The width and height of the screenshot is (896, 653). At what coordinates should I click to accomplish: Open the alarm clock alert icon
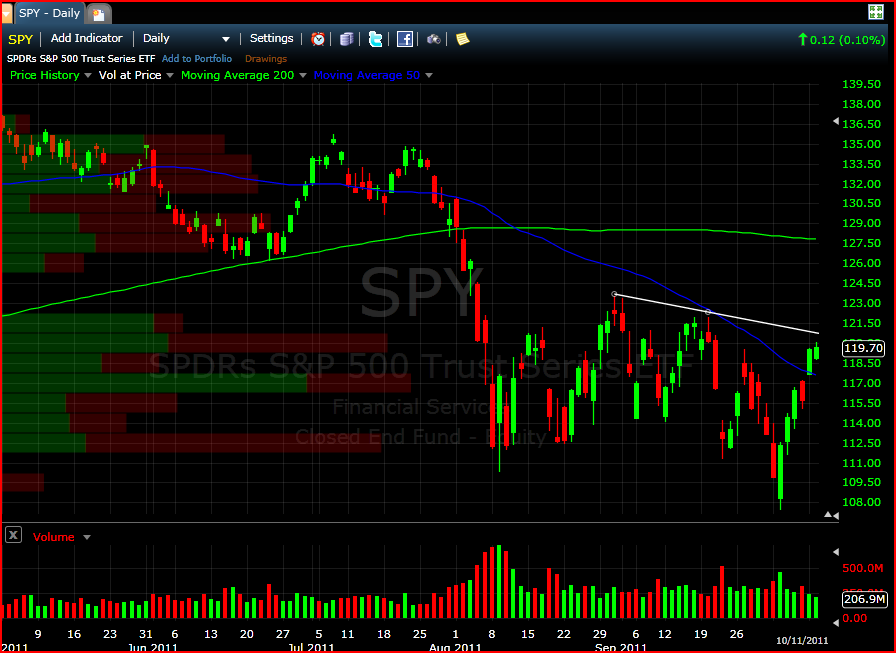(x=318, y=39)
